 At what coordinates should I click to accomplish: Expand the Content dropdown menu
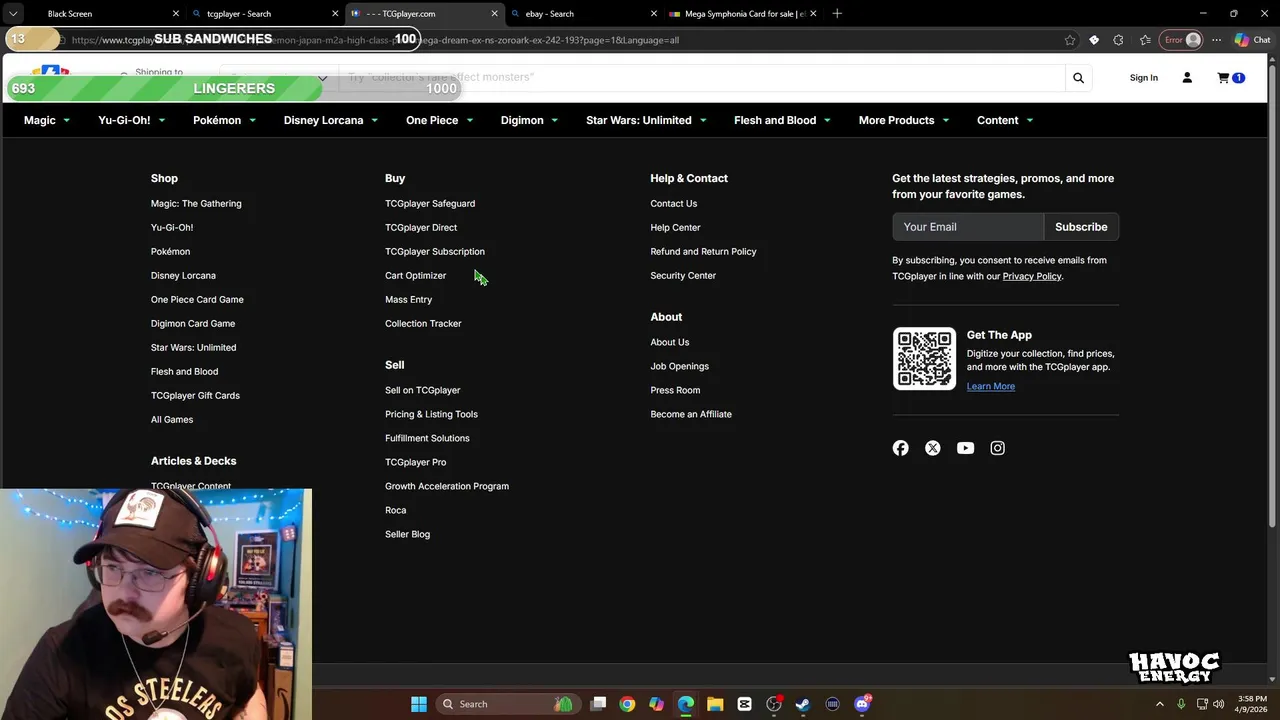pyautogui.click(x=1005, y=120)
